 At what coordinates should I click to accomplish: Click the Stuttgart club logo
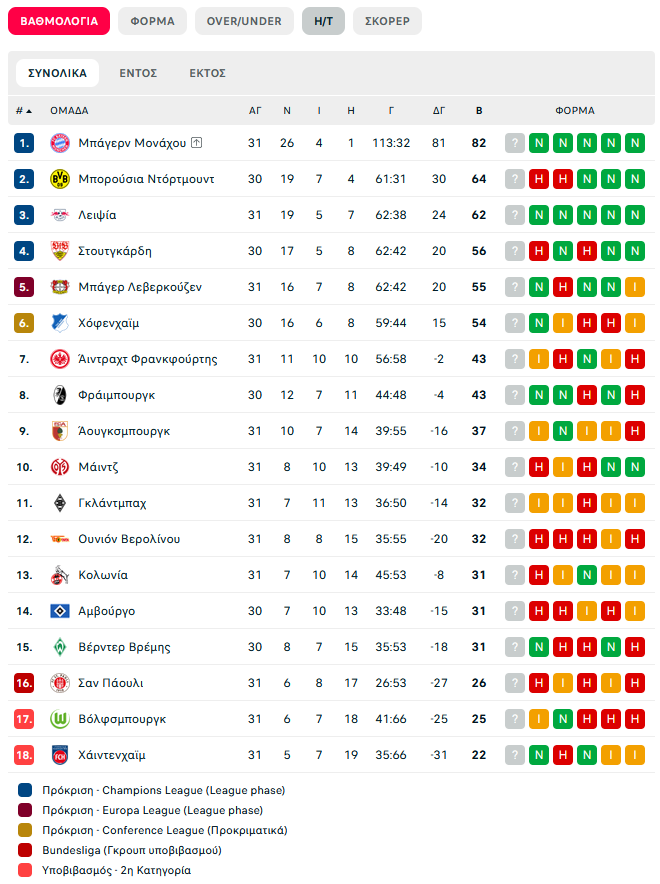(59, 251)
